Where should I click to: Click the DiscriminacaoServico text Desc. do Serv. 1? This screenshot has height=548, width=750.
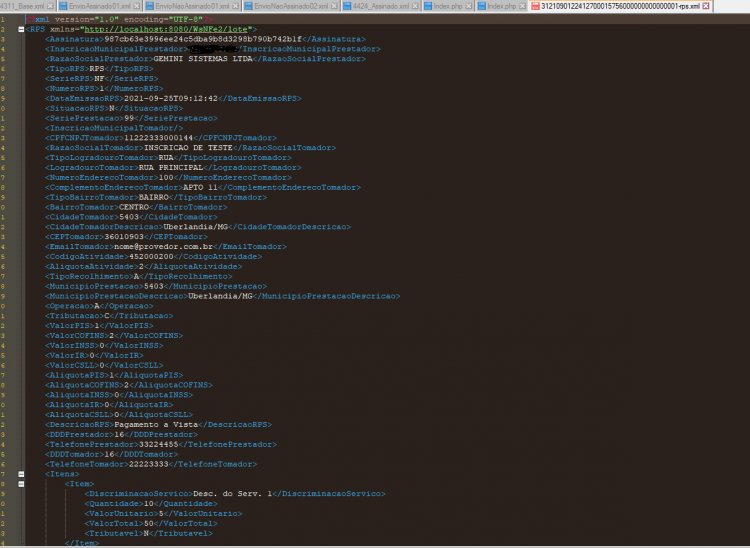[x=232, y=493]
